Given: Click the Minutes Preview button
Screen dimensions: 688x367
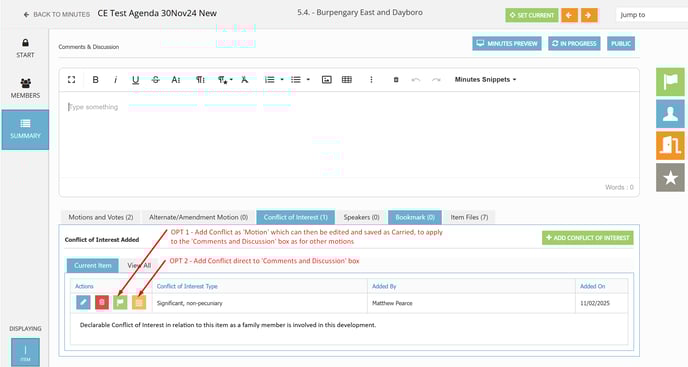Looking at the screenshot, I should 507,43.
